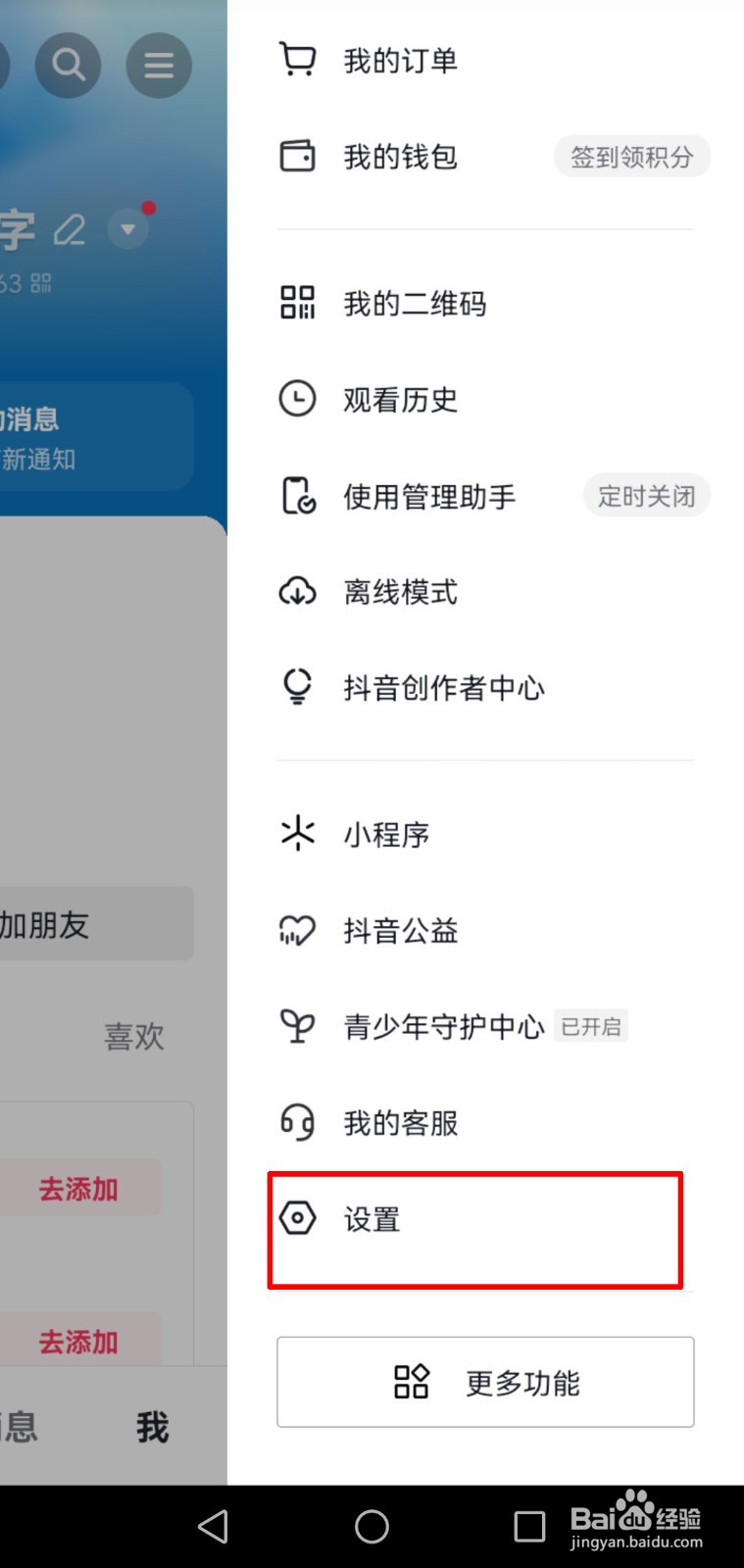744x1568 pixels.
Task: Tap the lightbulb creator center icon
Action: 297,687
